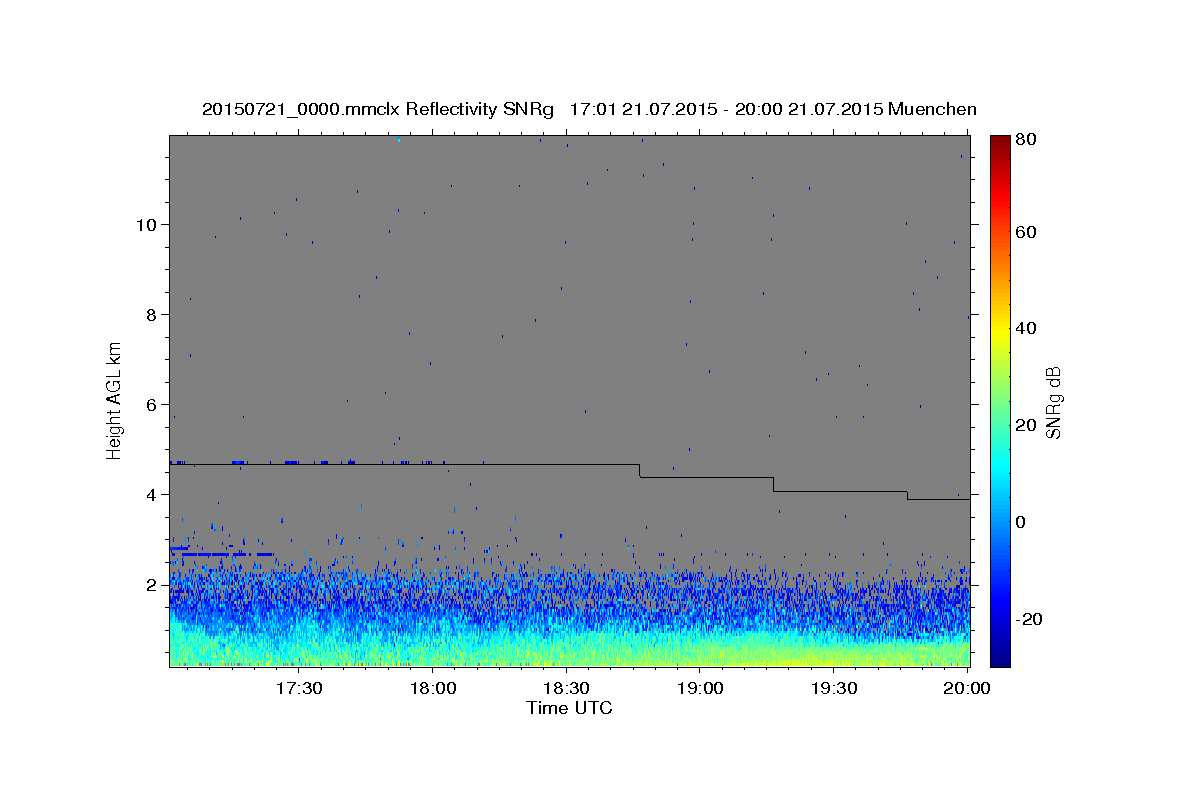The height and width of the screenshot is (800, 1200).
Task: Click the plot title text starting with 20150721_0000.mmclx
Action: [589, 109]
